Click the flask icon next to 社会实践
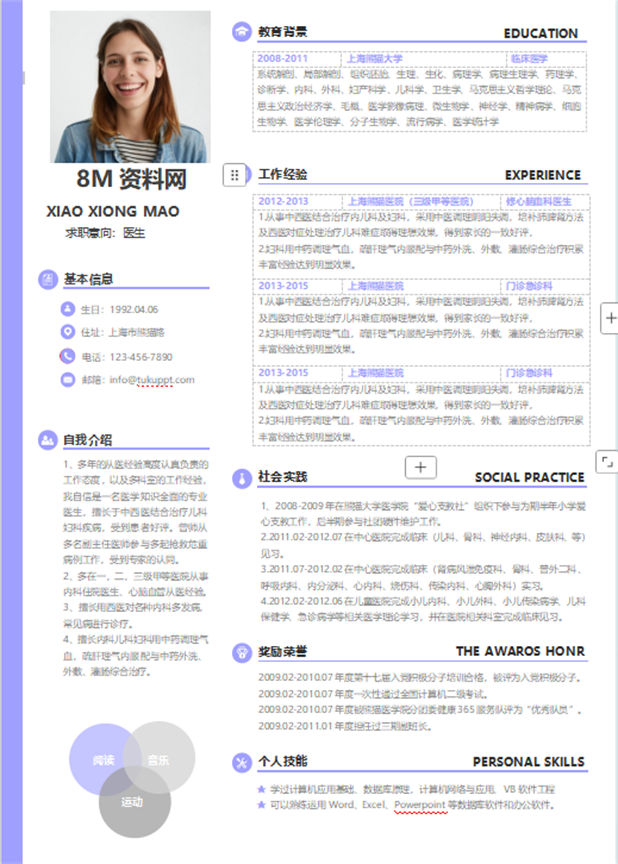This screenshot has width=618, height=864. [x=241, y=478]
